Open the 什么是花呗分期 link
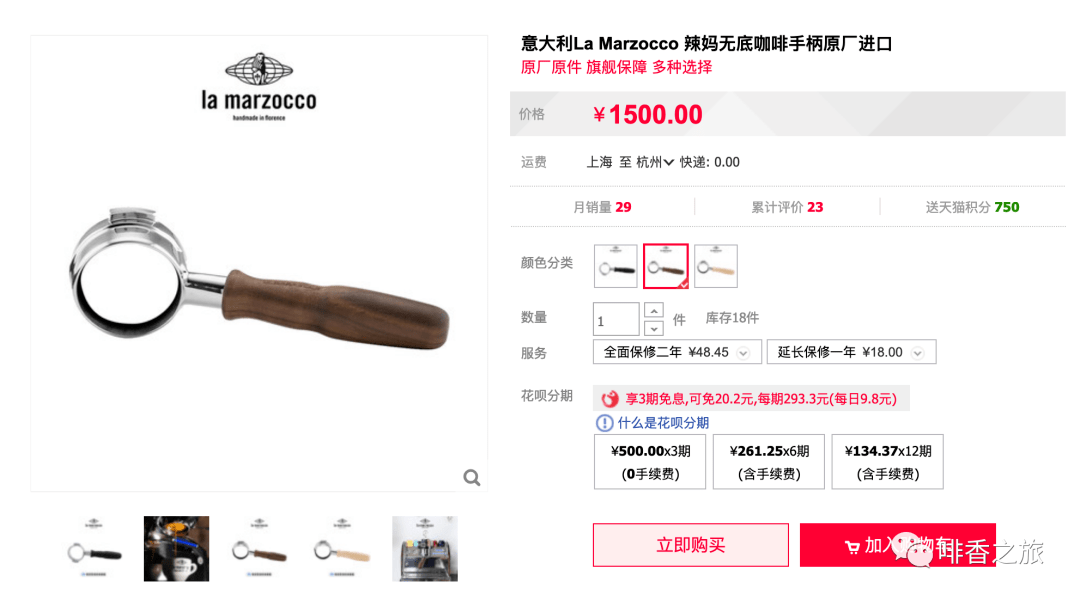 [x=663, y=423]
